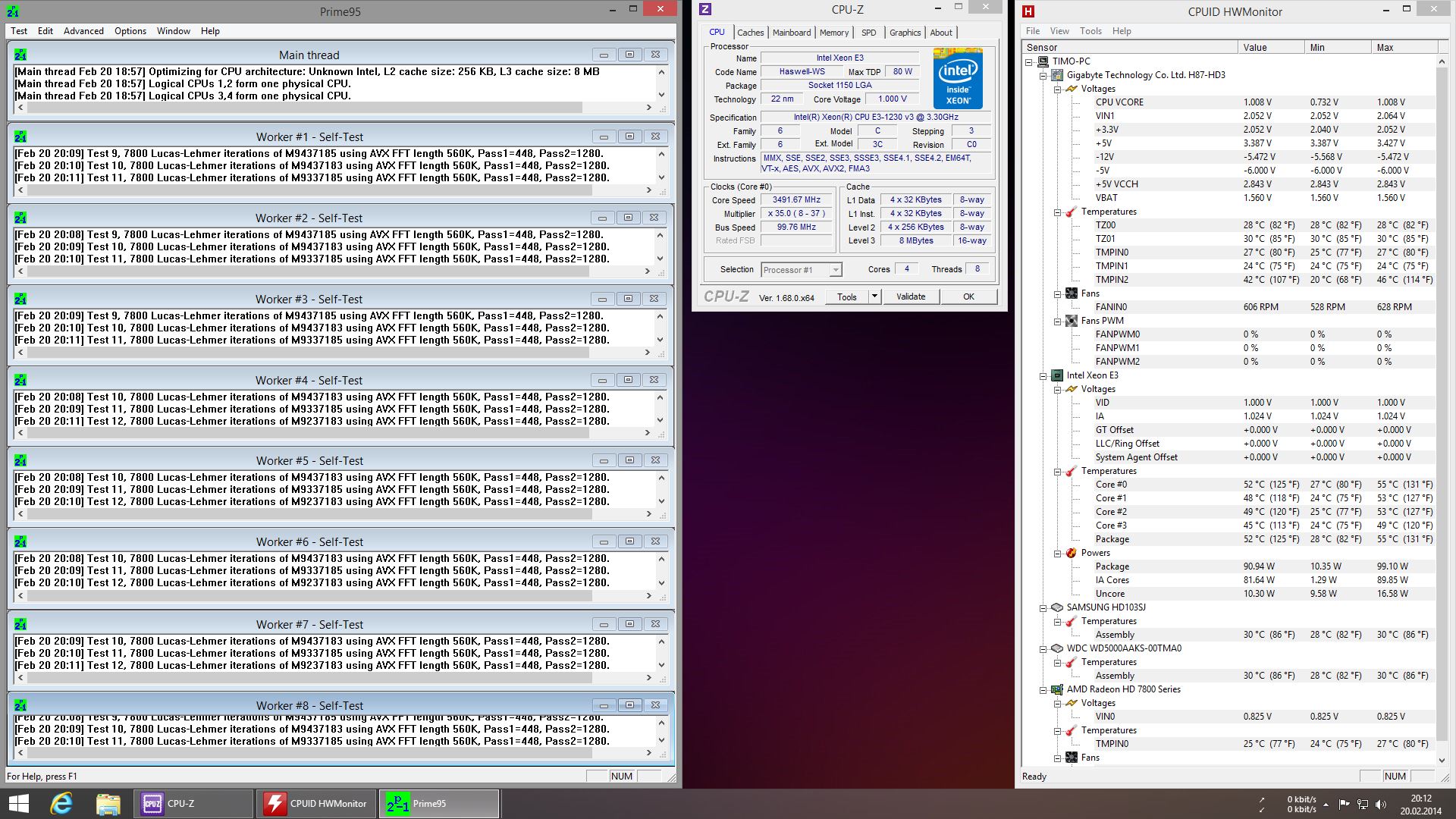Viewport: 1456px width, 819px height.
Task: Open the Tools dropdown arrow in CPU-Z
Action: [874, 297]
